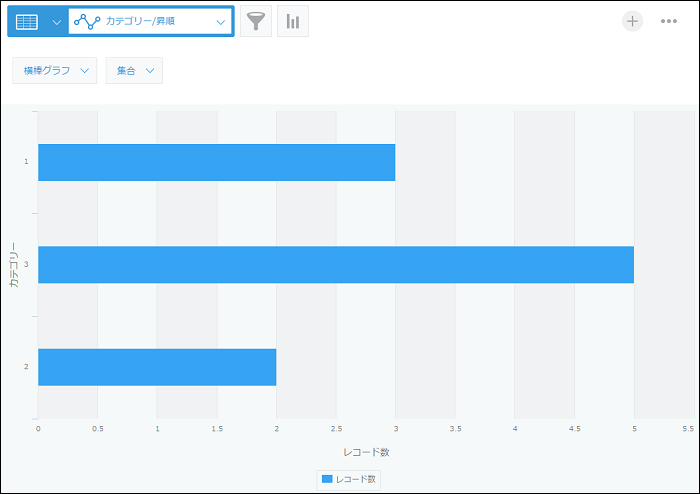Image resolution: width=700 pixels, height=494 pixels.
Task: Click the カテゴリー vertical axis title
Action: tap(12, 264)
